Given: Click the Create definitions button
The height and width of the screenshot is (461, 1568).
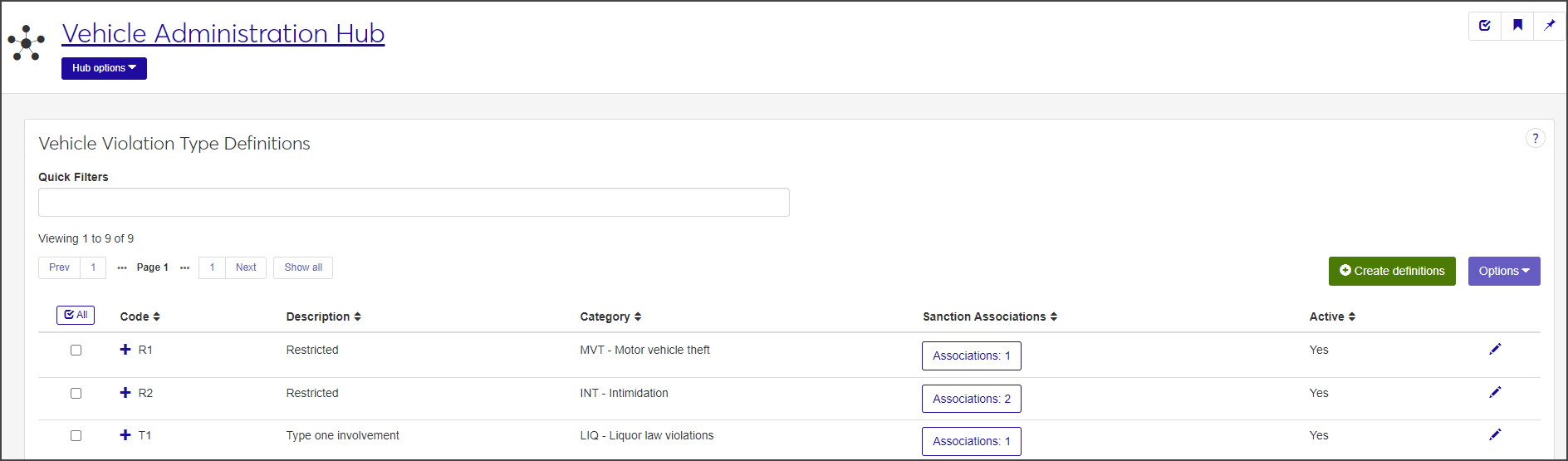Looking at the screenshot, I should (1392, 271).
